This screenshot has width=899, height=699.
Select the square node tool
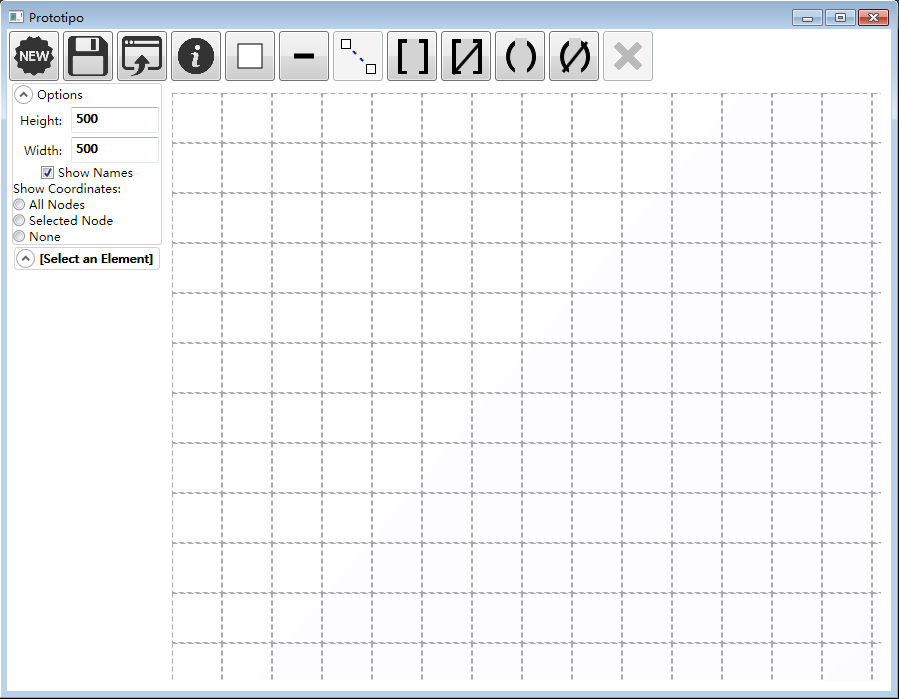click(250, 56)
